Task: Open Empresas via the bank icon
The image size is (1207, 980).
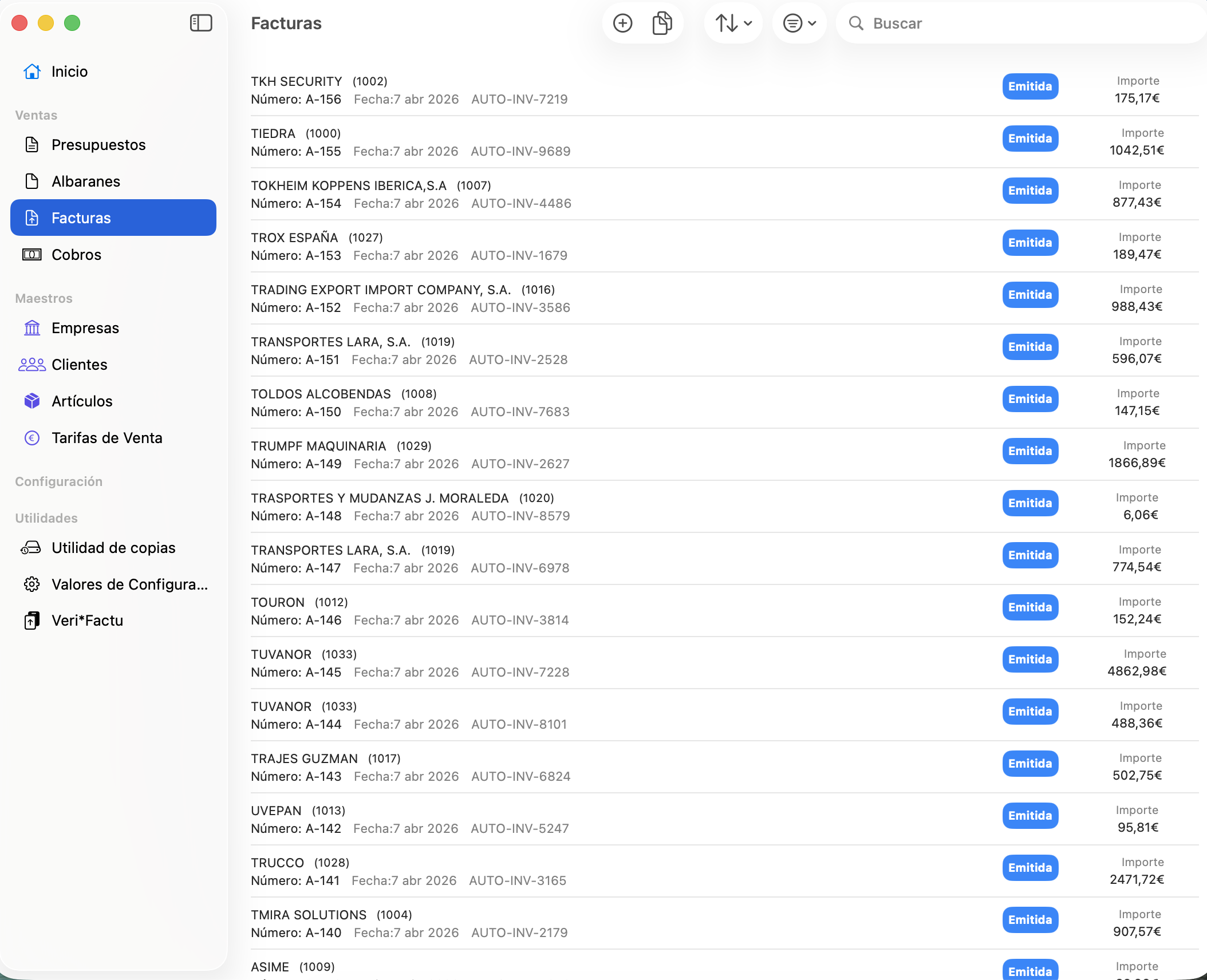Action: coord(31,327)
